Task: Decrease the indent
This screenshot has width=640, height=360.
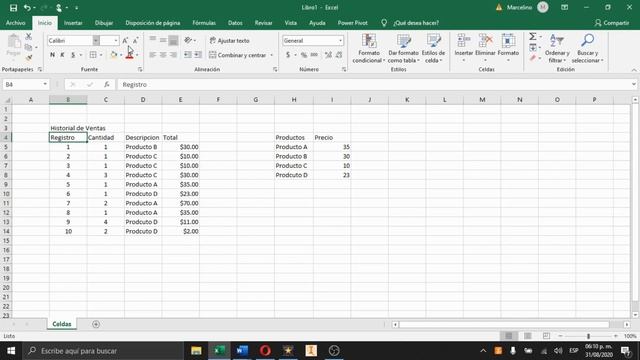Action: coord(188,55)
